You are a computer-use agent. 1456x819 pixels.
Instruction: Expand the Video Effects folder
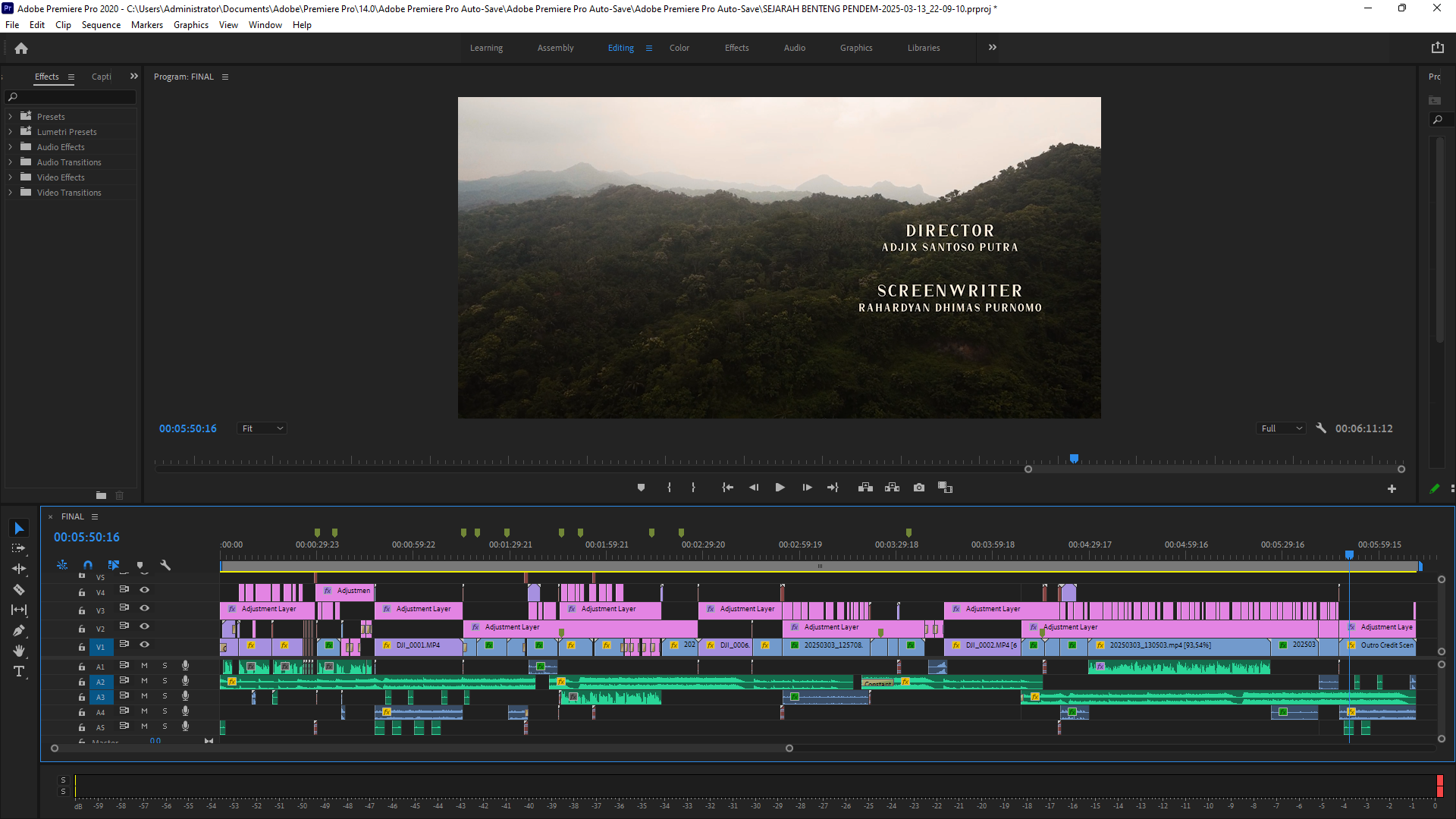[10, 177]
